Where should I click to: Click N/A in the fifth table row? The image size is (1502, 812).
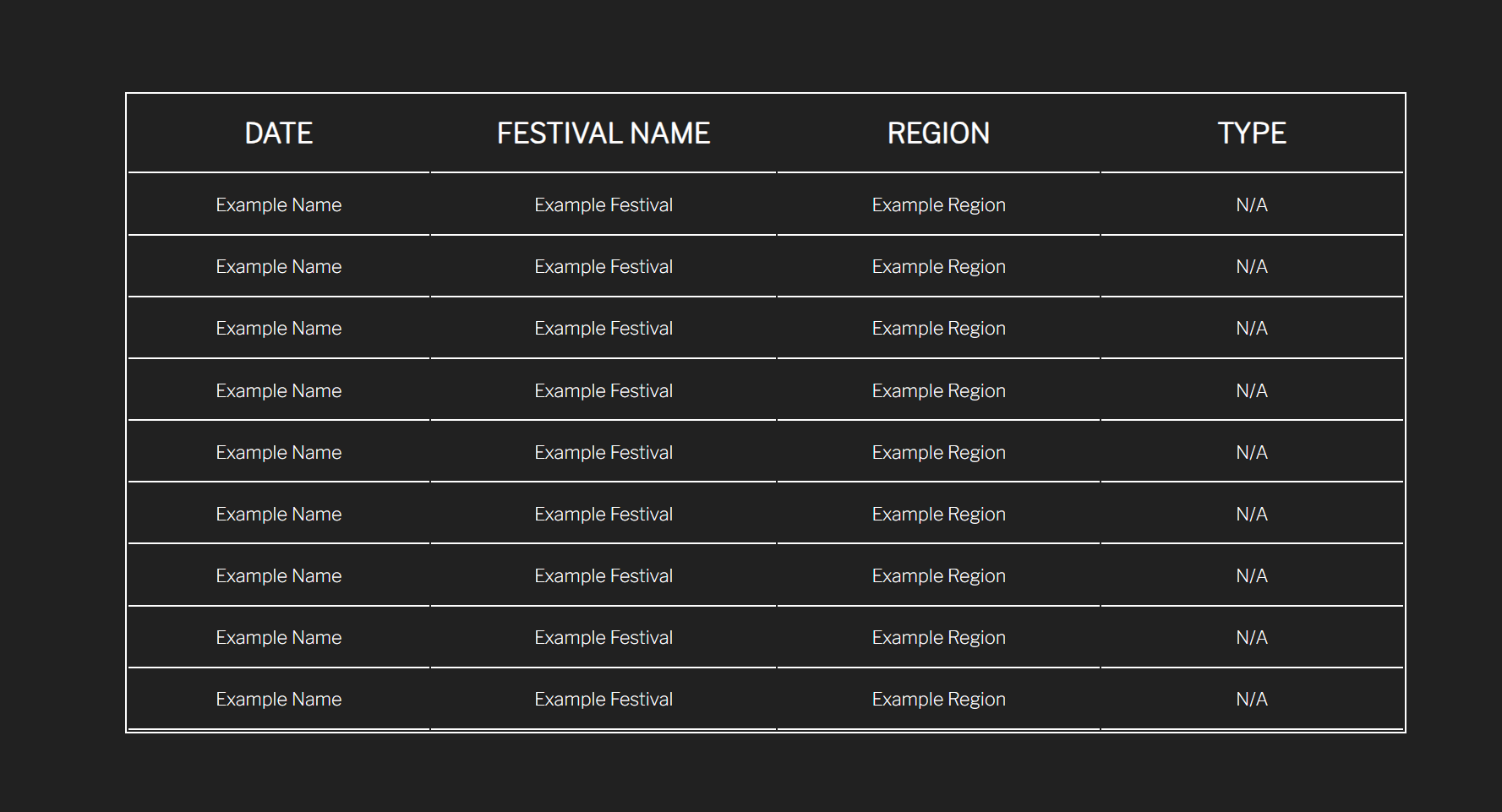1252,453
